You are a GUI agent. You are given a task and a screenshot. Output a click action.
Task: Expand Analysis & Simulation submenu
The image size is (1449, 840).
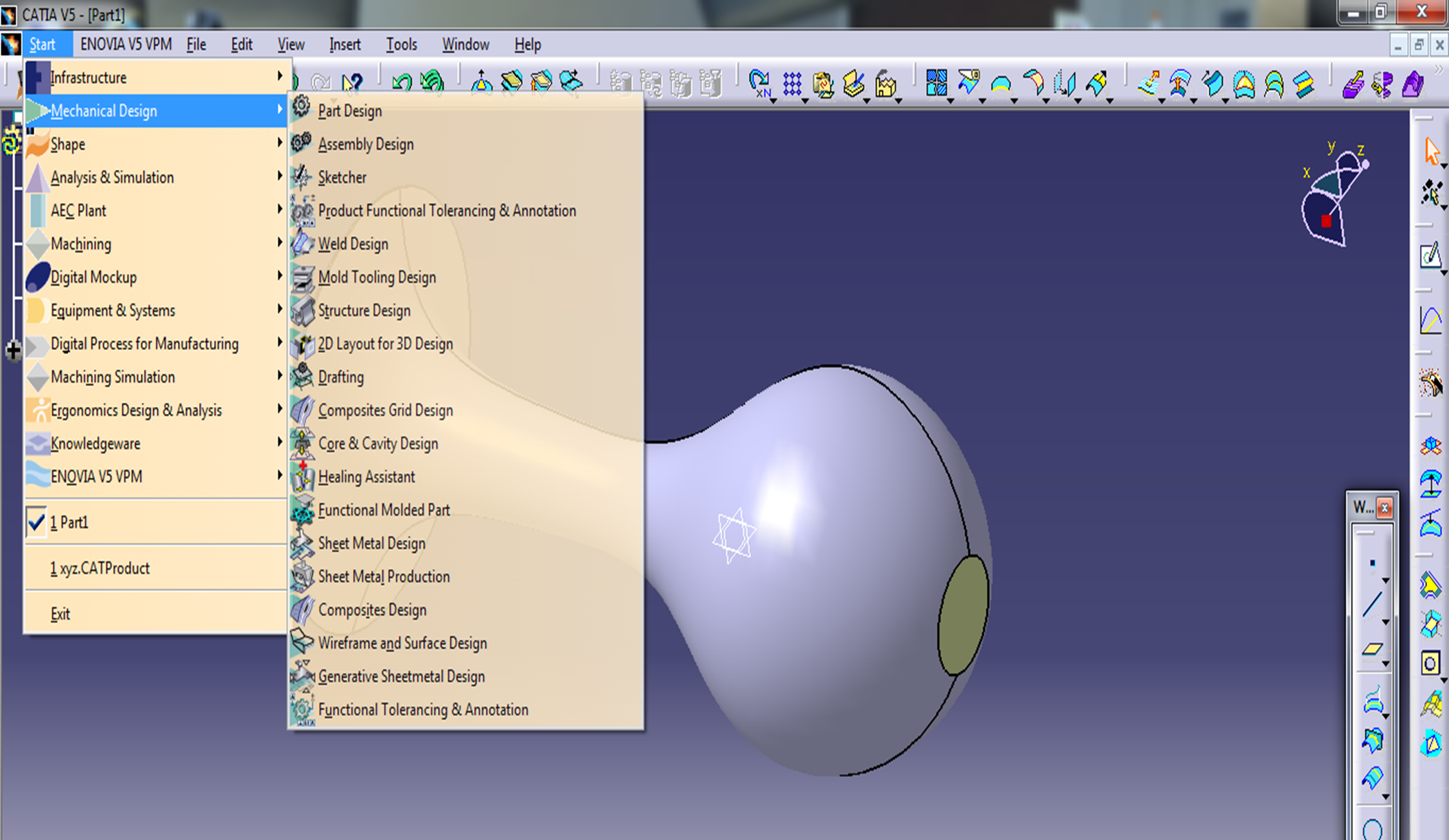(x=112, y=178)
